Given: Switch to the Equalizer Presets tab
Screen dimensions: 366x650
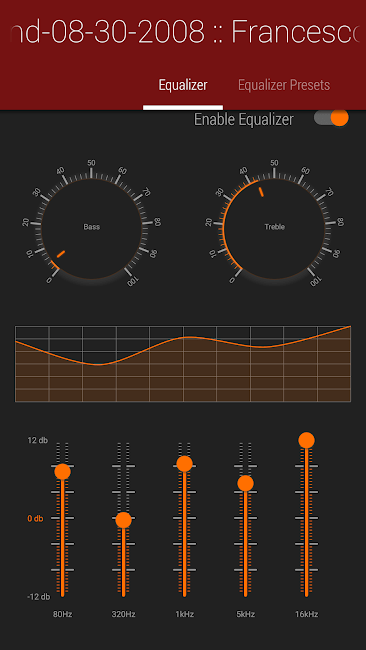Looking at the screenshot, I should [x=284, y=85].
